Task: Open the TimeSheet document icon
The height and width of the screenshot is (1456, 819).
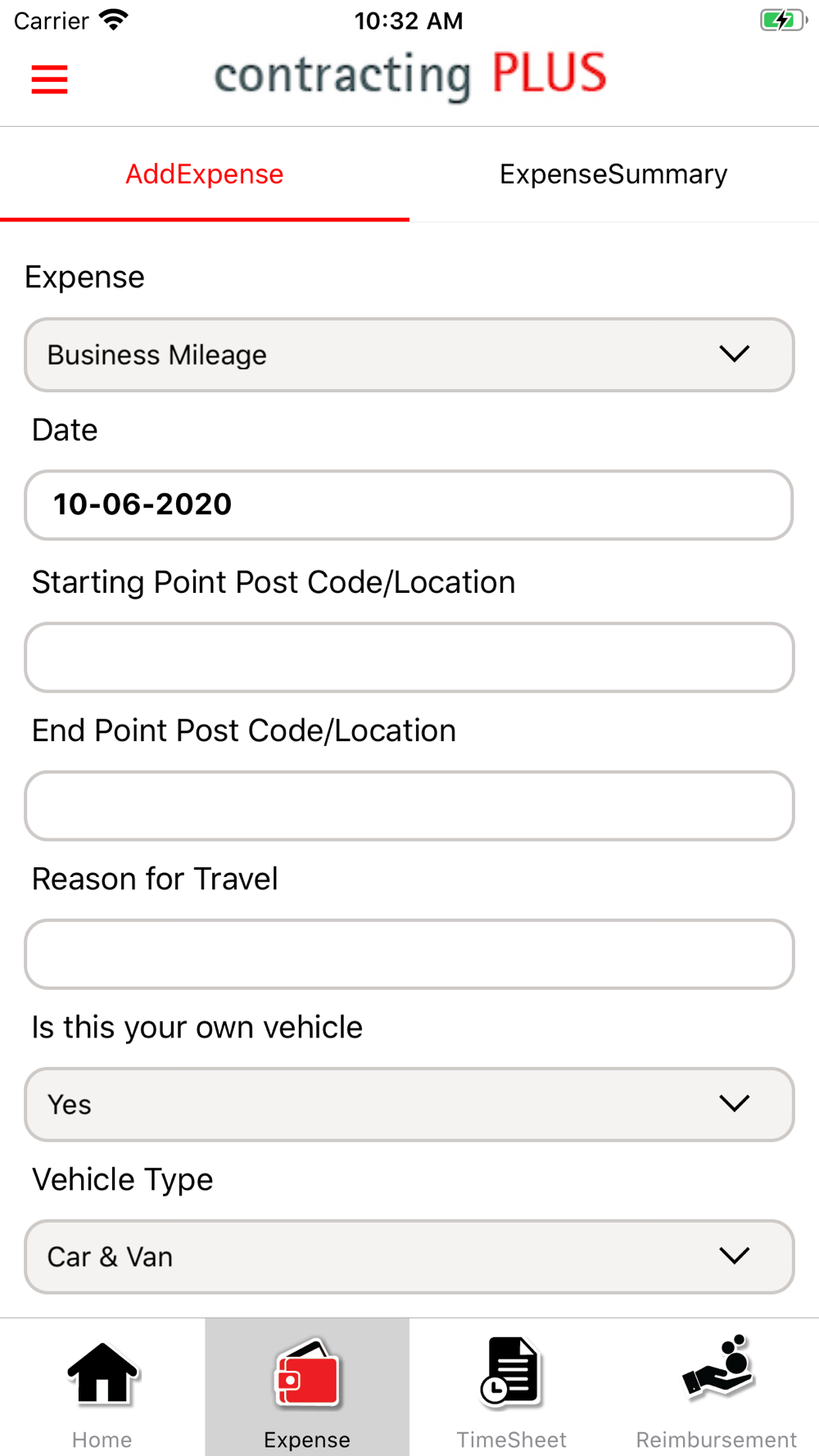Action: click(x=510, y=1372)
